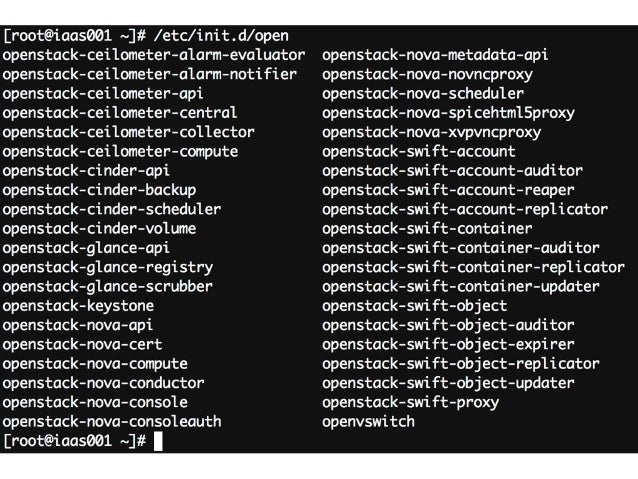This screenshot has height=479, width=638.
Task: Click openstack-cinder-backup entry
Action: coord(99,190)
